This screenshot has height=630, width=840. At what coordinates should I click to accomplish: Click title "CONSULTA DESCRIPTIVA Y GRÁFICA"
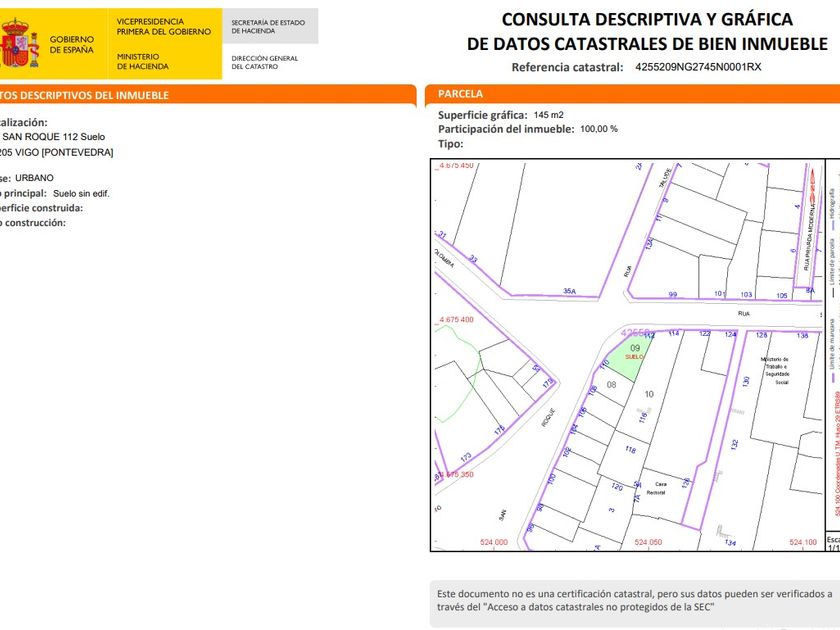[x=647, y=19]
